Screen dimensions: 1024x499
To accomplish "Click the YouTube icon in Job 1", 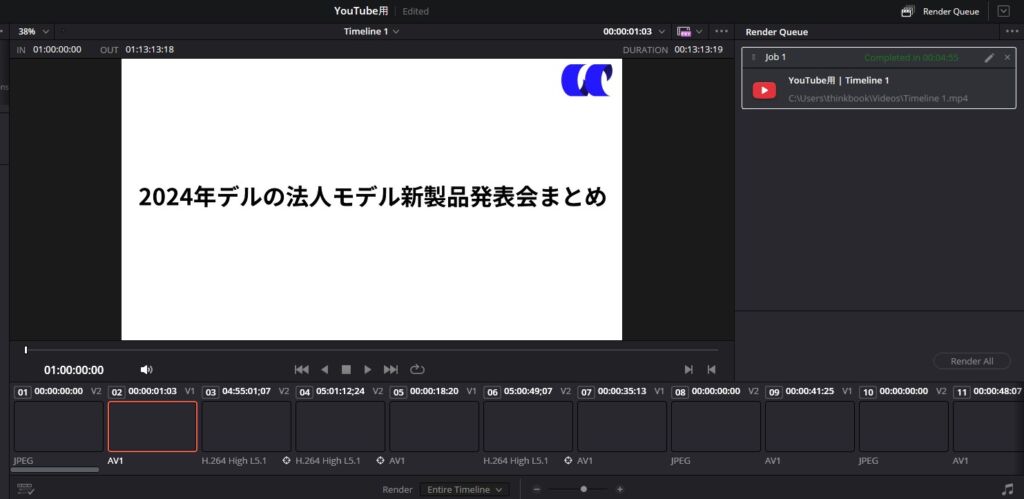I will pos(764,90).
